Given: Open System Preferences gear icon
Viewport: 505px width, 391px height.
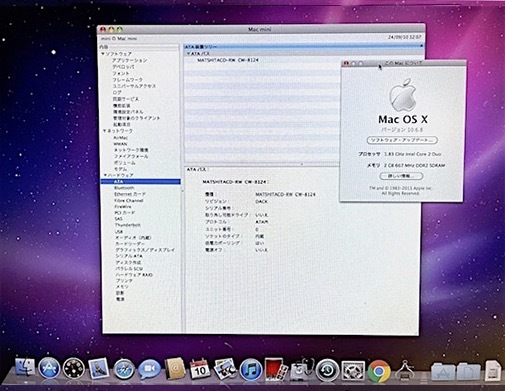Looking at the screenshot, I should (x=353, y=370).
